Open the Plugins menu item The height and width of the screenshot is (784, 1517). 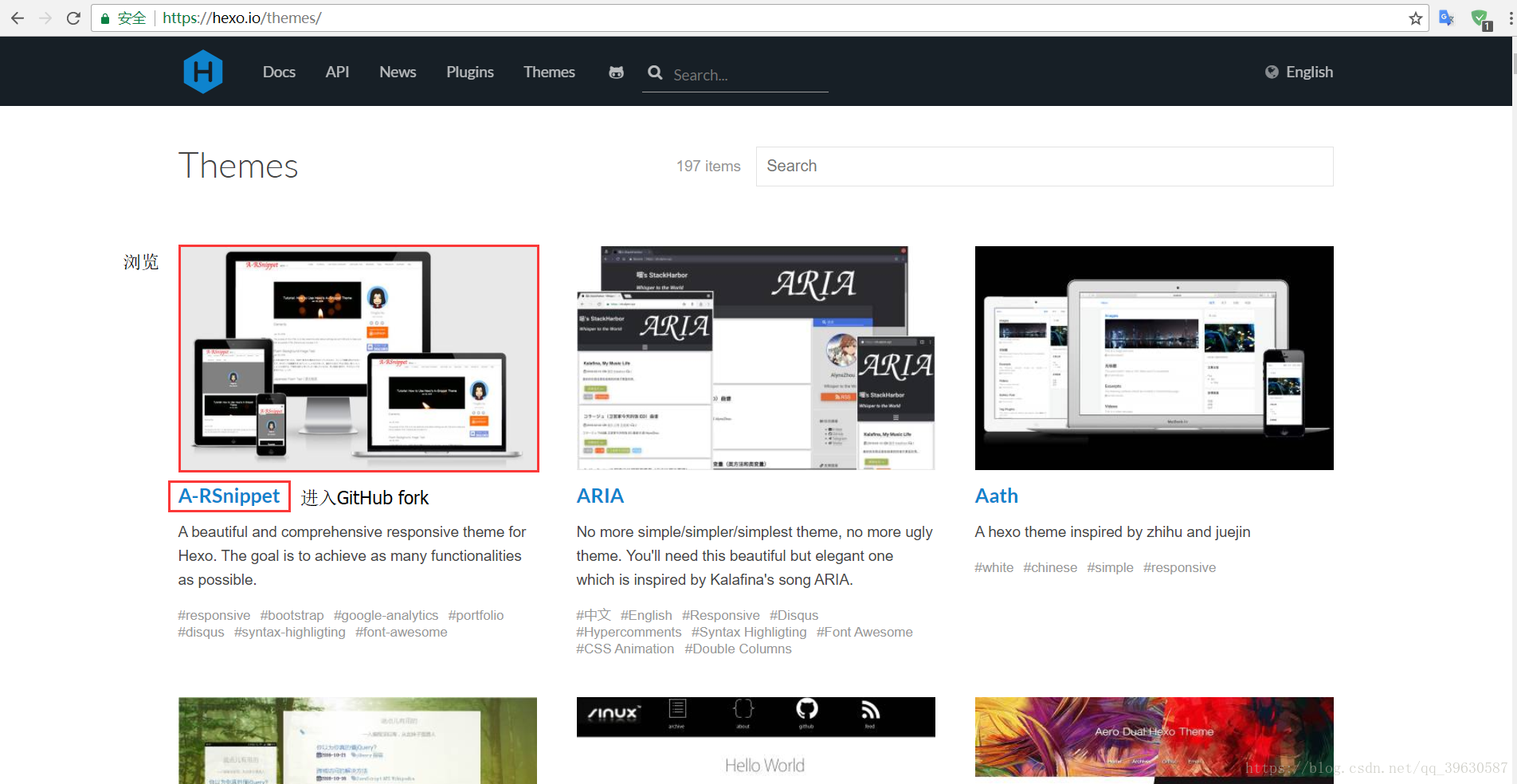click(x=470, y=72)
